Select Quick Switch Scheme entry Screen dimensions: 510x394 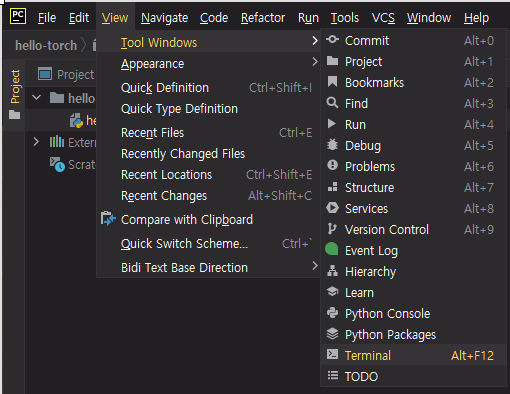click(209, 244)
